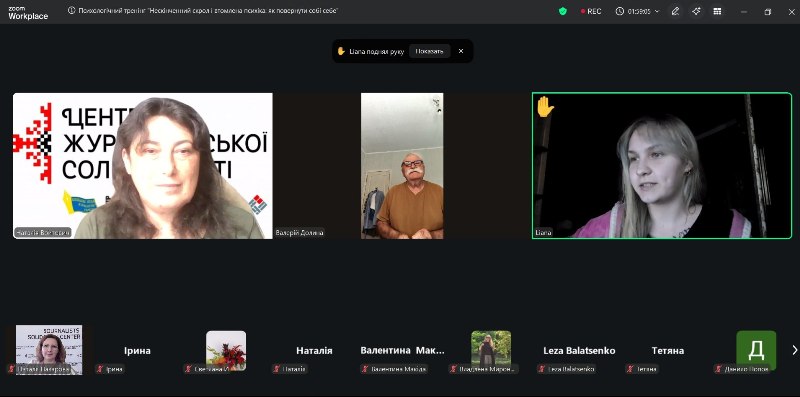Image resolution: width=800 pixels, height=397 pixels.
Task: Click muted mic icon beside Валентина label
Action: tap(365, 369)
